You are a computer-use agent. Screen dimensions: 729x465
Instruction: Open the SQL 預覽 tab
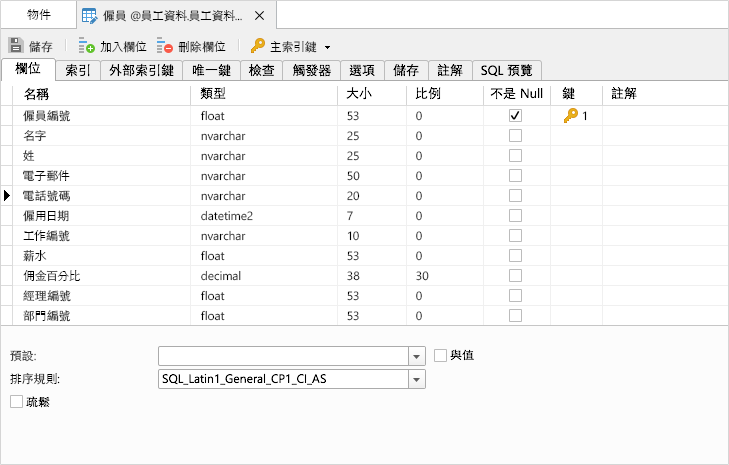508,70
